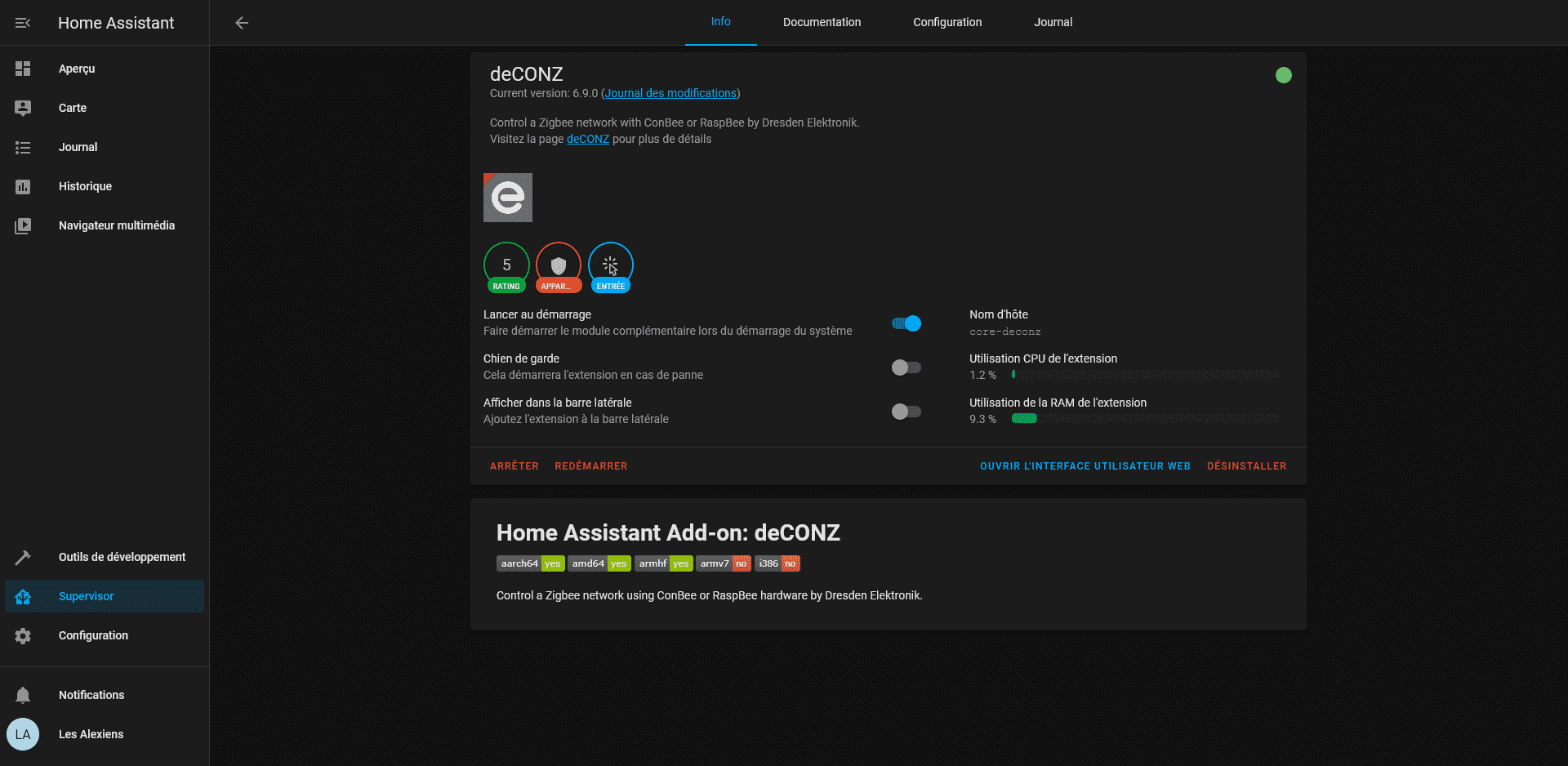The width and height of the screenshot is (1568, 766).
Task: Click the deCONZ add-on logo
Action: pos(508,198)
